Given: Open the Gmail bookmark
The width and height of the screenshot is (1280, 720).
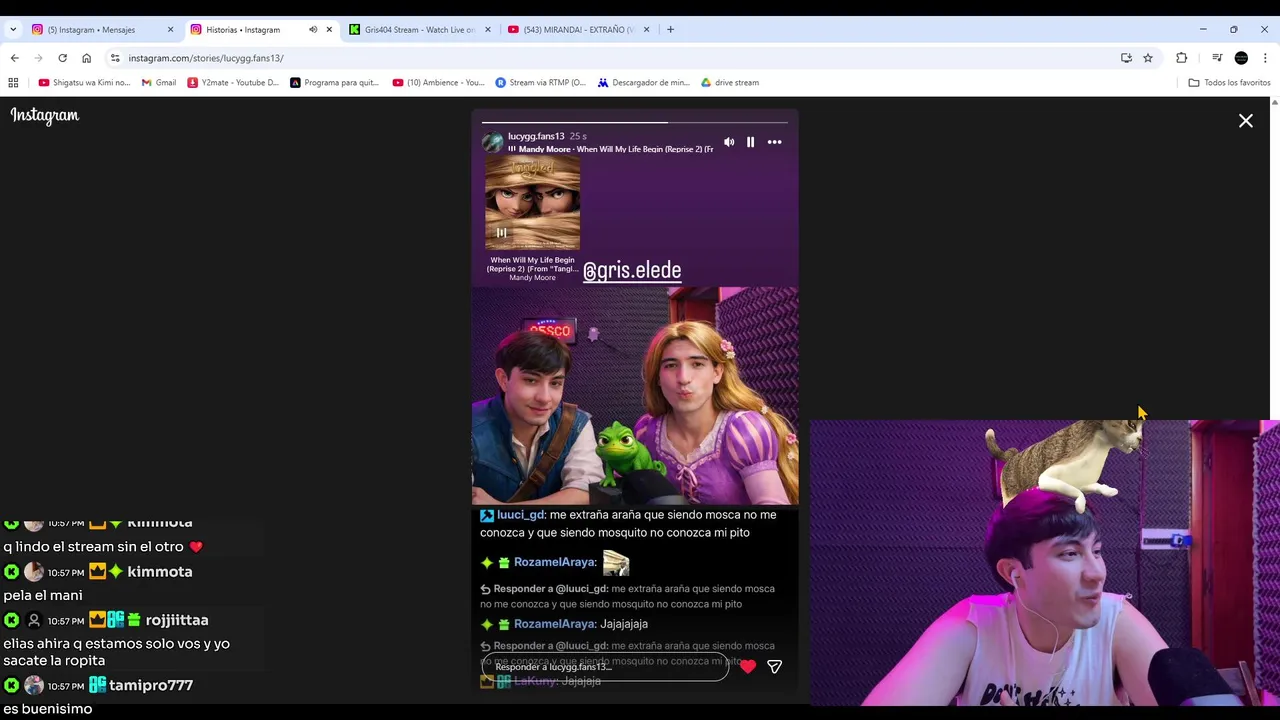Looking at the screenshot, I should (x=159, y=83).
